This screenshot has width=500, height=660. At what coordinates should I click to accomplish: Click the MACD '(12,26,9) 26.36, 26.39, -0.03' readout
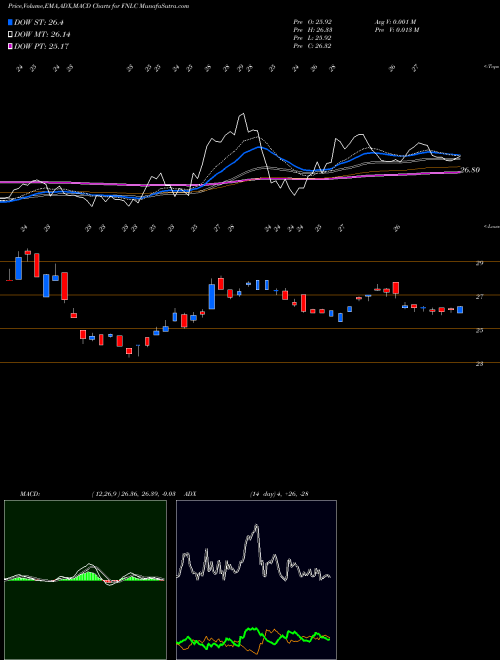[133, 494]
